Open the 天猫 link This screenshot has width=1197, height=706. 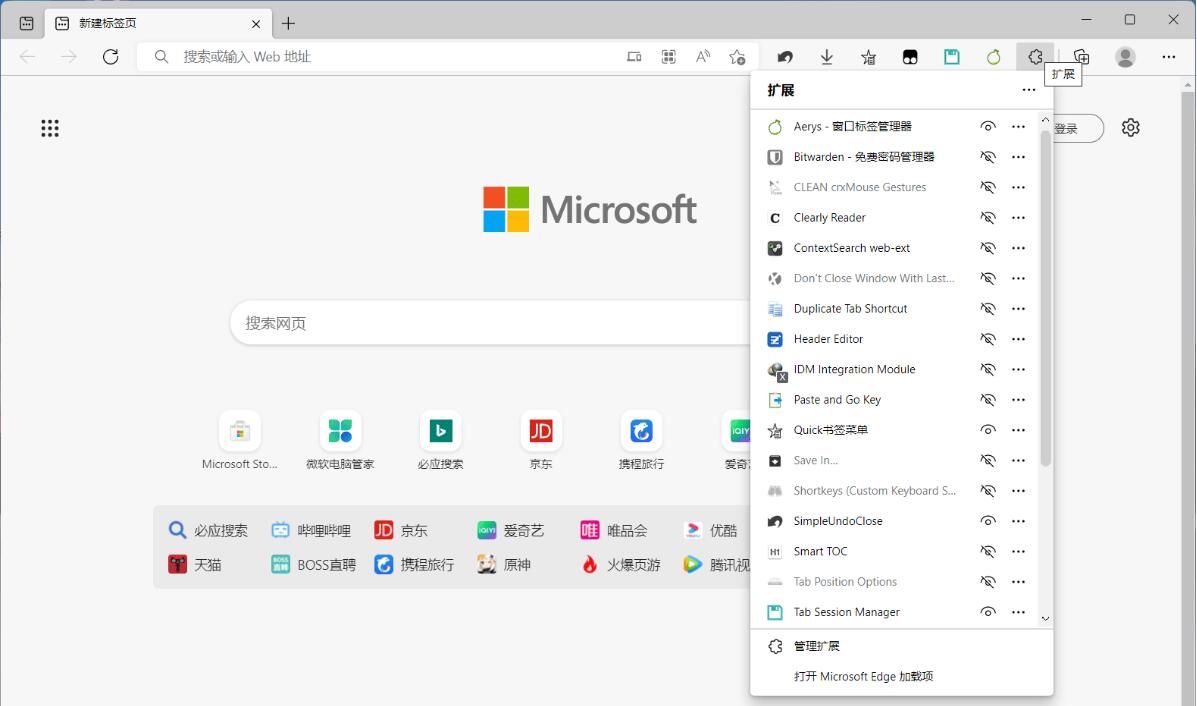(195, 565)
